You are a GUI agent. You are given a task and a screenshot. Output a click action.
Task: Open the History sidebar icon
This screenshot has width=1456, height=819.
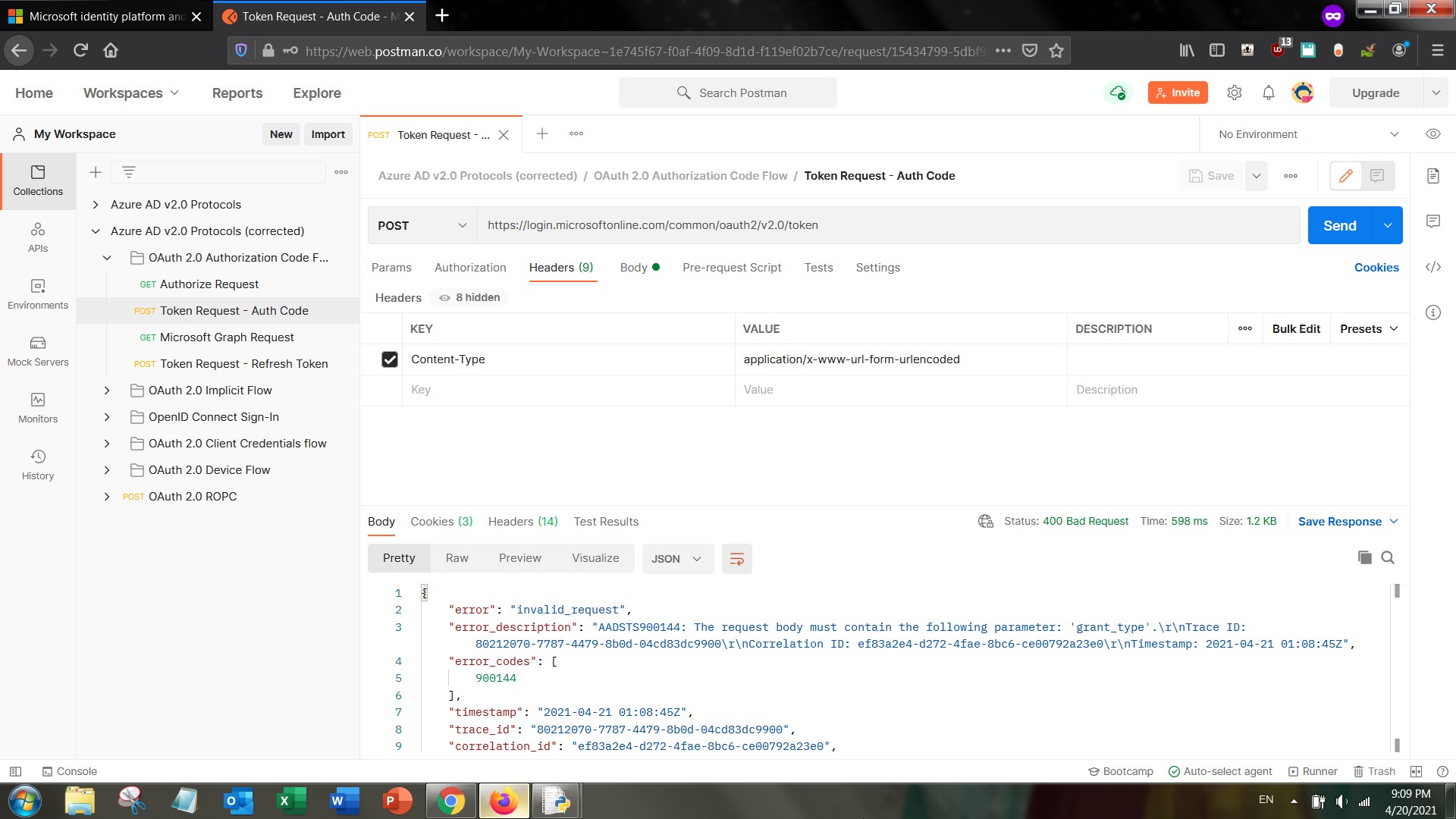pos(38,463)
